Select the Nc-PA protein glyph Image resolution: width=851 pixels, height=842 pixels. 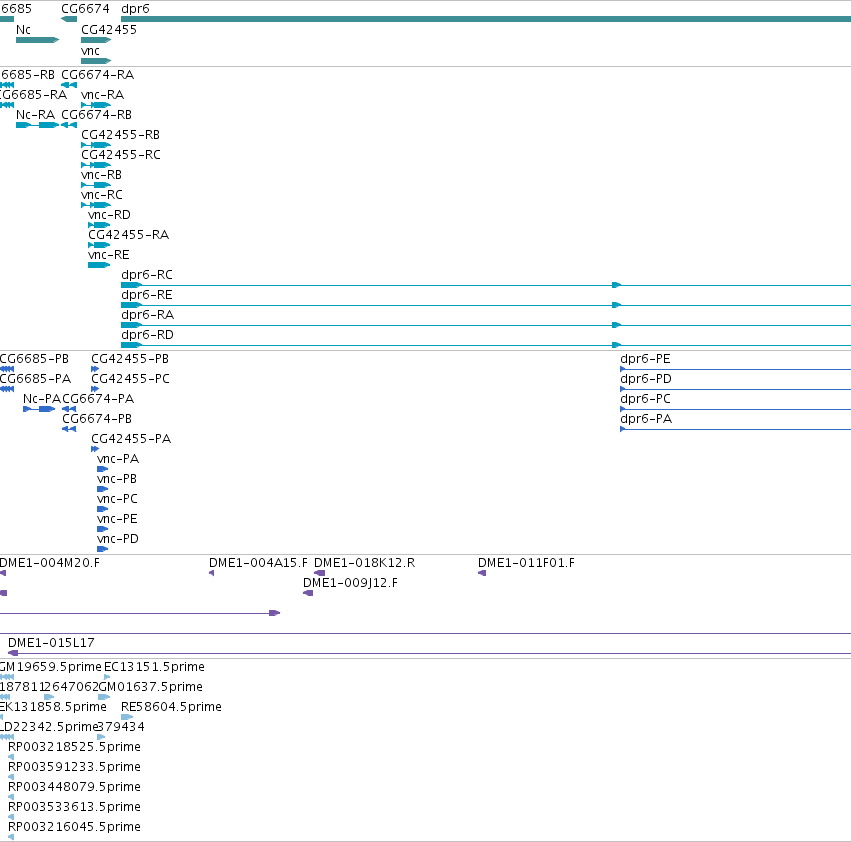[39, 409]
